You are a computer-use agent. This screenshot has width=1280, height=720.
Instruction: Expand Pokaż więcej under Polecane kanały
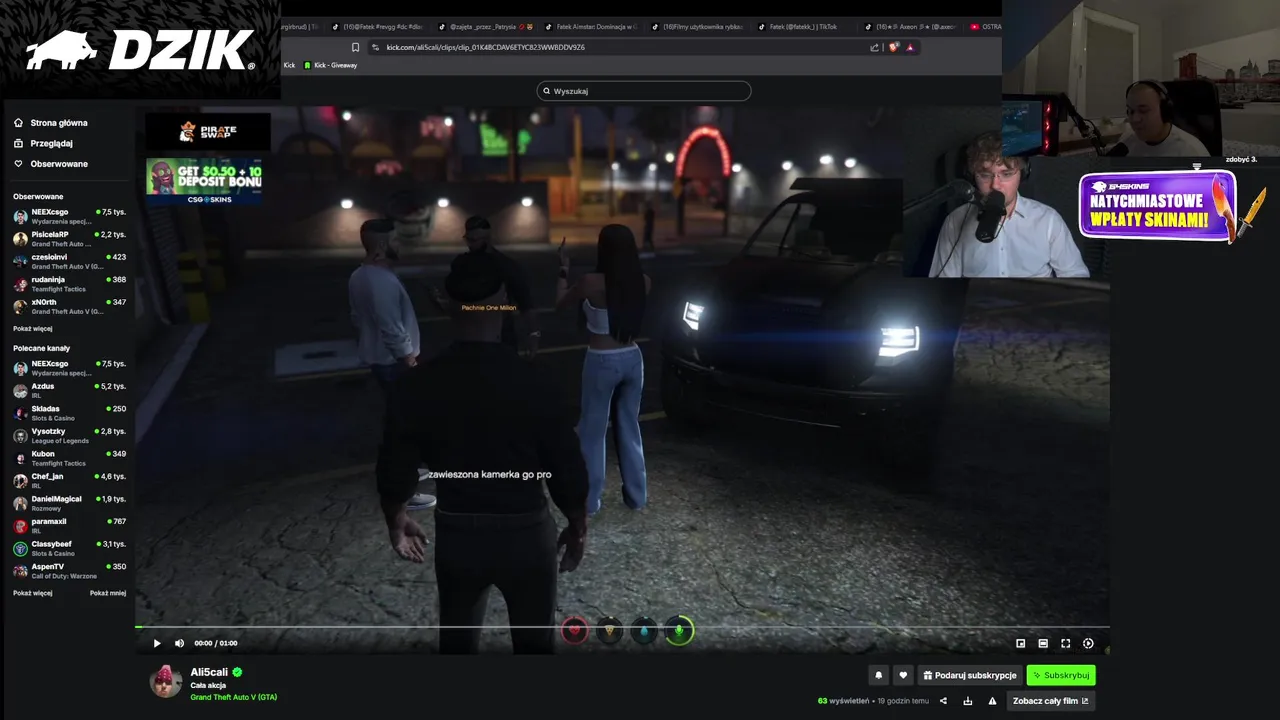tap(33, 593)
